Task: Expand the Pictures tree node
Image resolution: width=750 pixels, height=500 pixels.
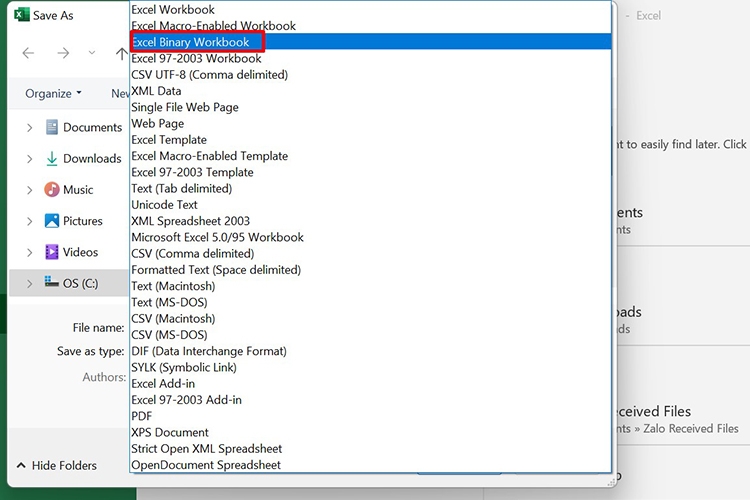Action: [30, 221]
